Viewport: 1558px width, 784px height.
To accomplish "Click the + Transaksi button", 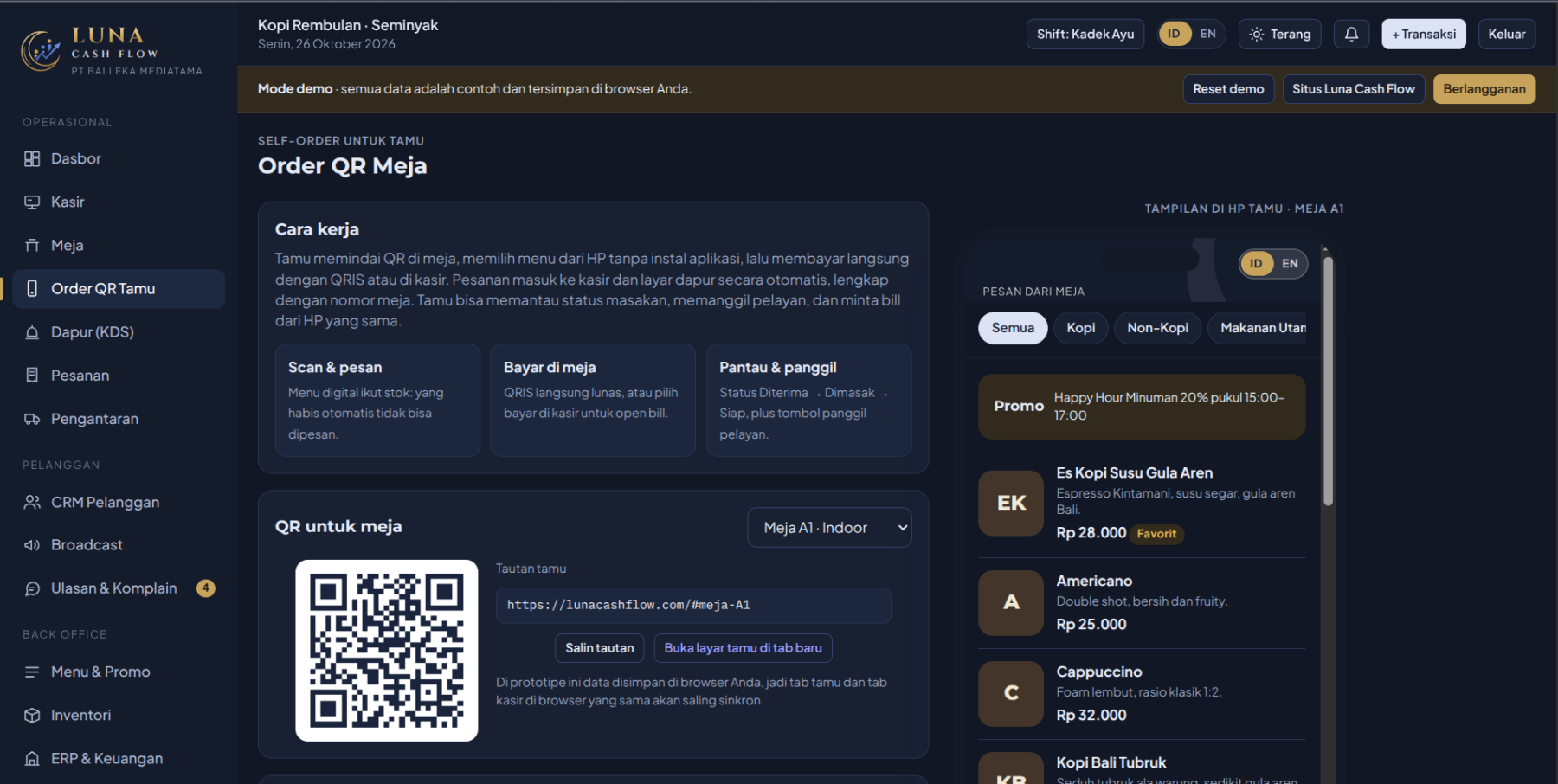I will tap(1424, 34).
